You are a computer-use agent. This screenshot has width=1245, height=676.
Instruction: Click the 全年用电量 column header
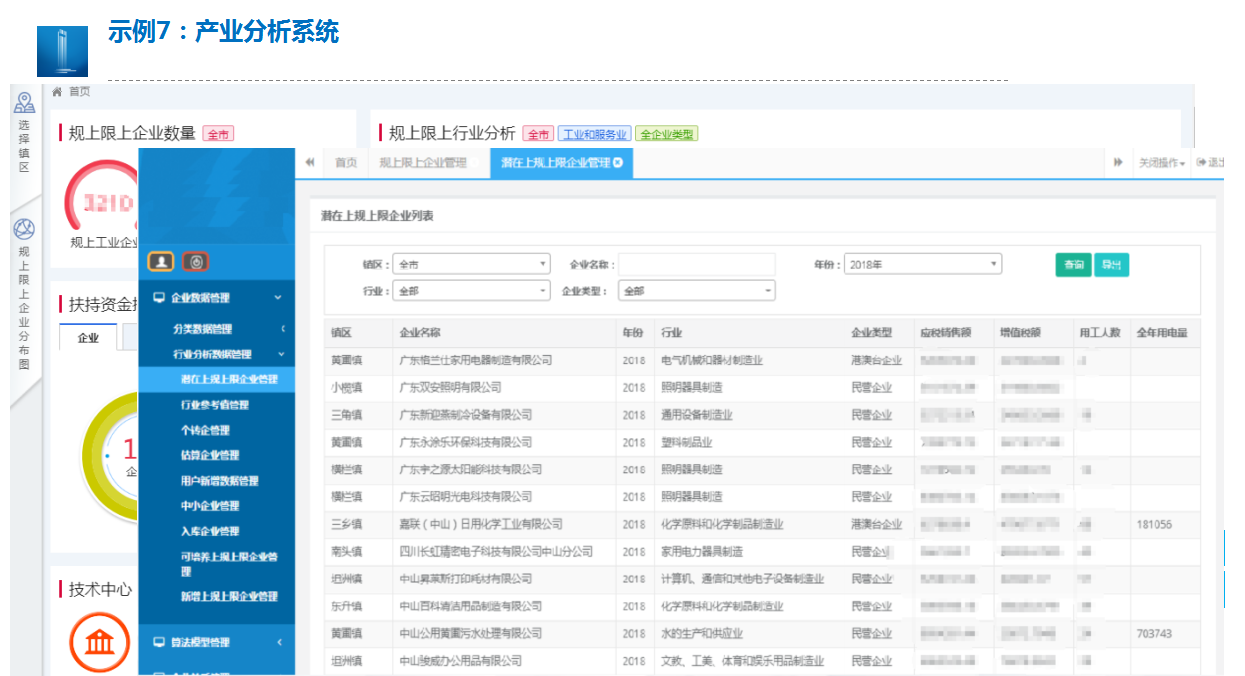(1162, 333)
